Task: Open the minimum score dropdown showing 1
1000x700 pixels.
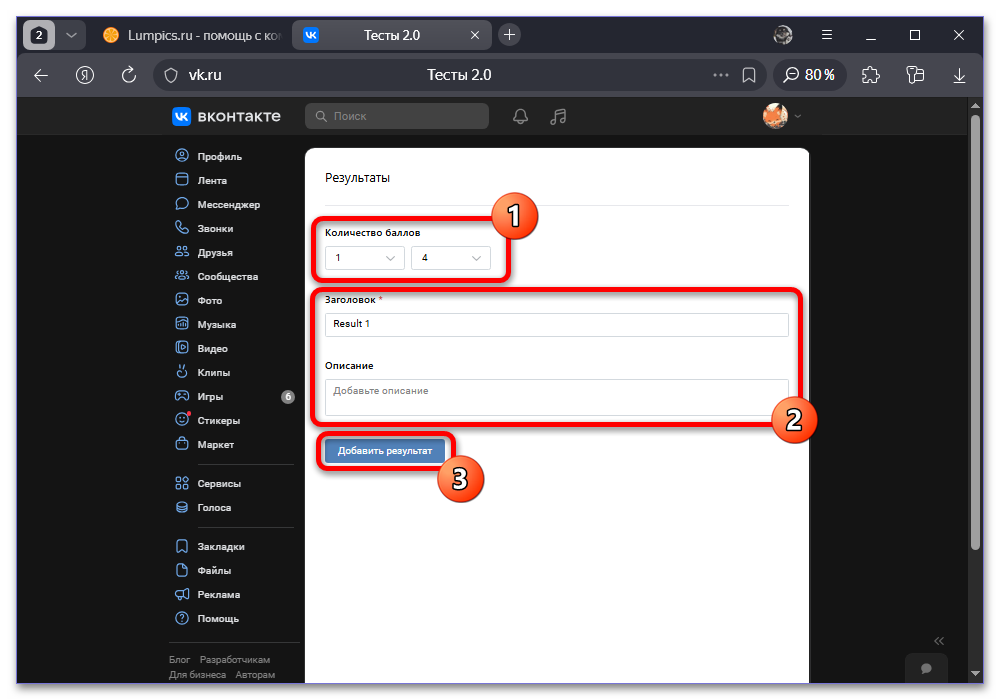Action: (365, 258)
